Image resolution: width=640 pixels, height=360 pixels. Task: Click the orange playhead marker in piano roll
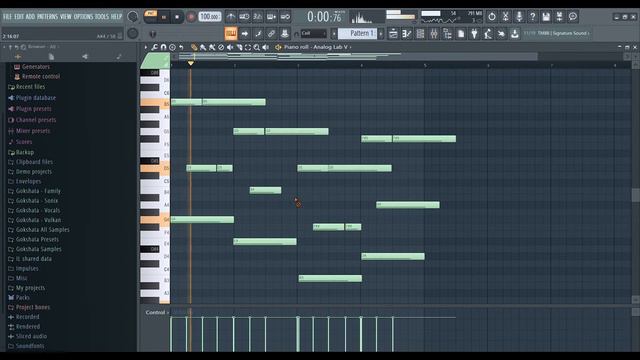click(191, 63)
